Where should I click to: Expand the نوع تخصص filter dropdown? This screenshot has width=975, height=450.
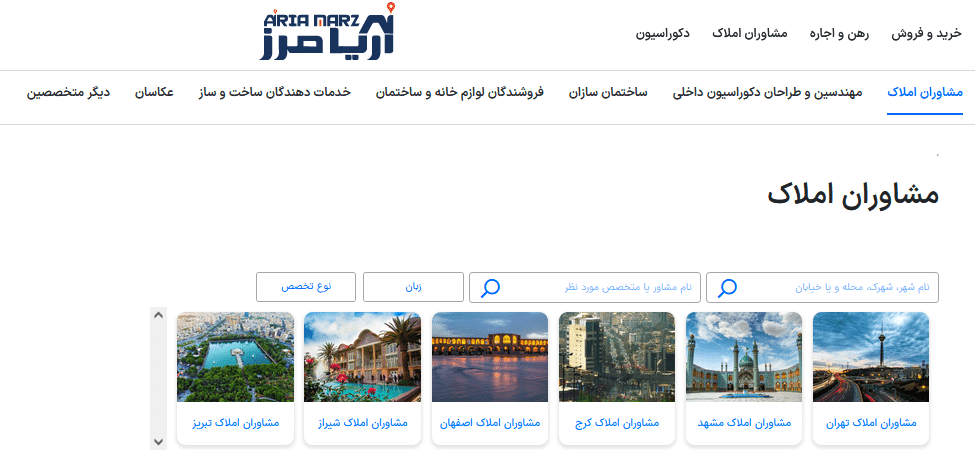coord(306,287)
